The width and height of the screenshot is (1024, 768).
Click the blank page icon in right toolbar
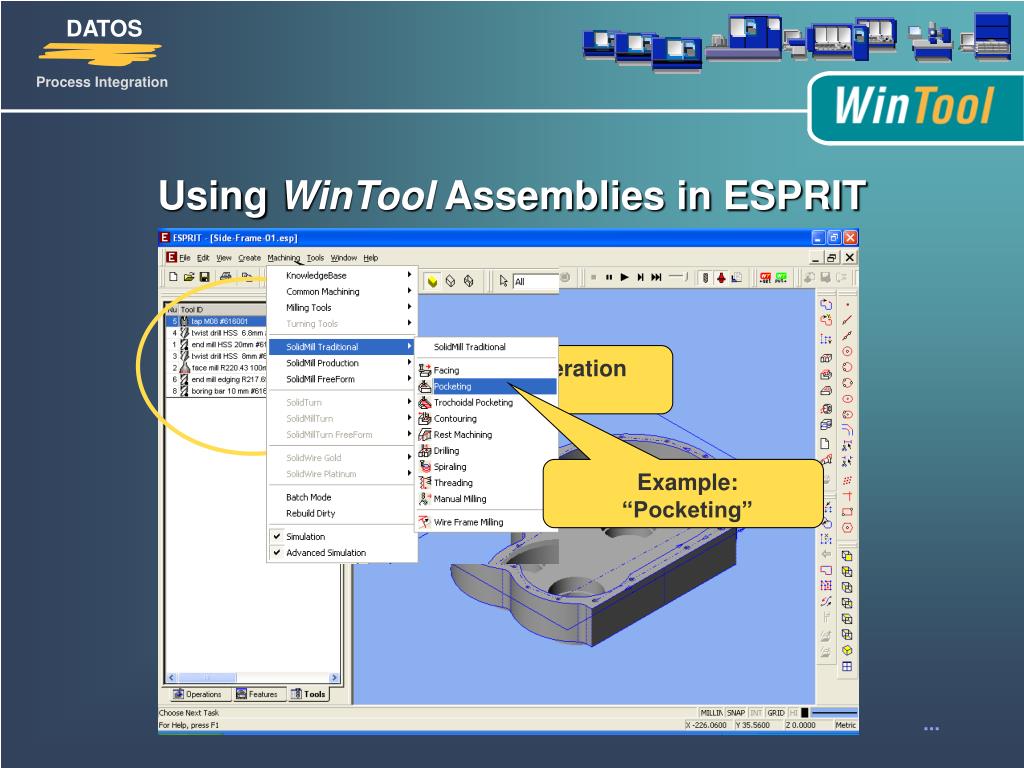825,443
